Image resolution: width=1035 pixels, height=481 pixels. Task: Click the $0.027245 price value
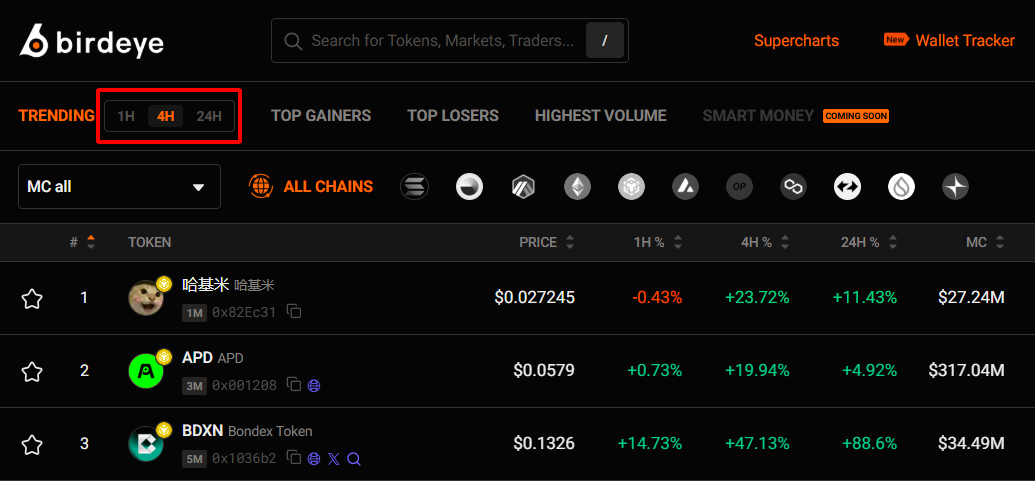[x=535, y=298]
